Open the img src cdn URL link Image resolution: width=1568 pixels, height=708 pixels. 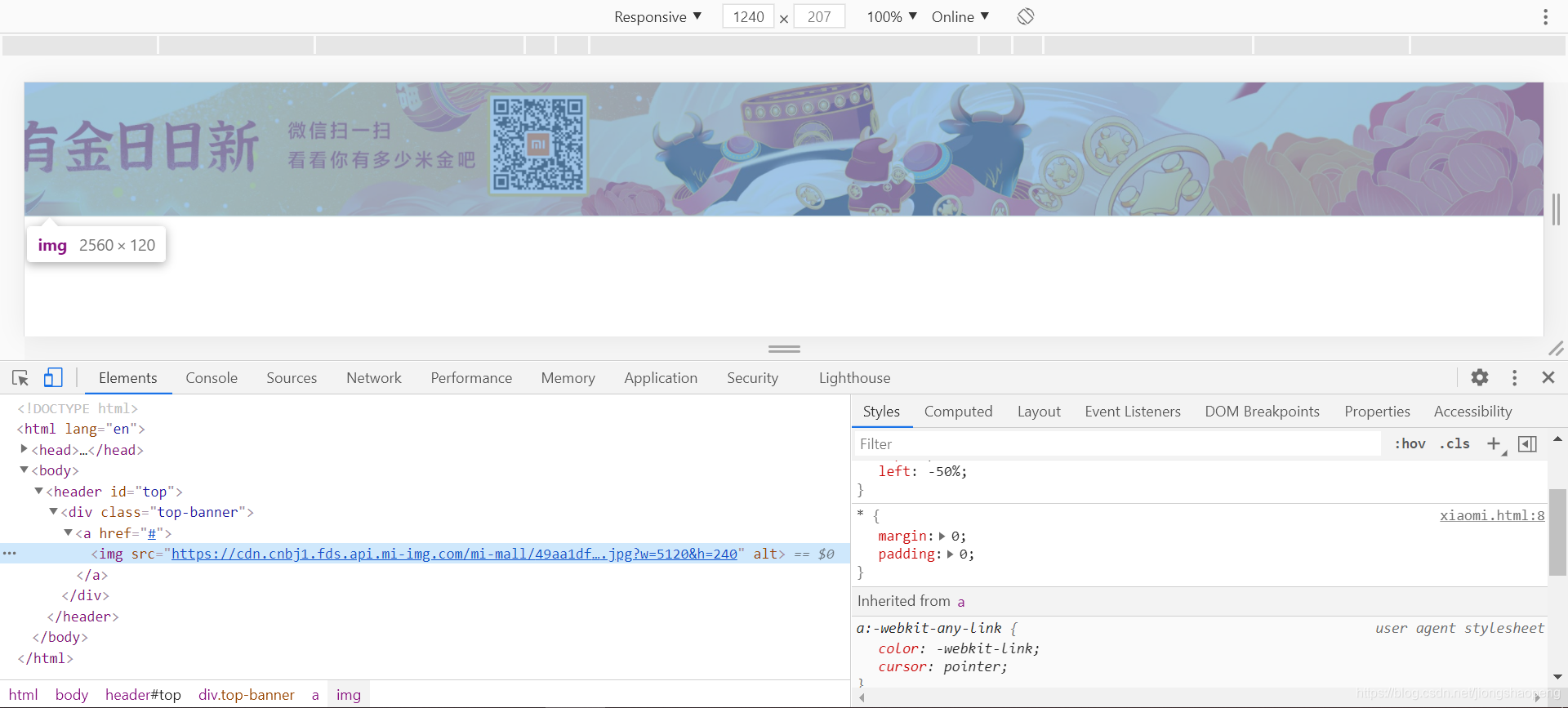[x=454, y=554]
